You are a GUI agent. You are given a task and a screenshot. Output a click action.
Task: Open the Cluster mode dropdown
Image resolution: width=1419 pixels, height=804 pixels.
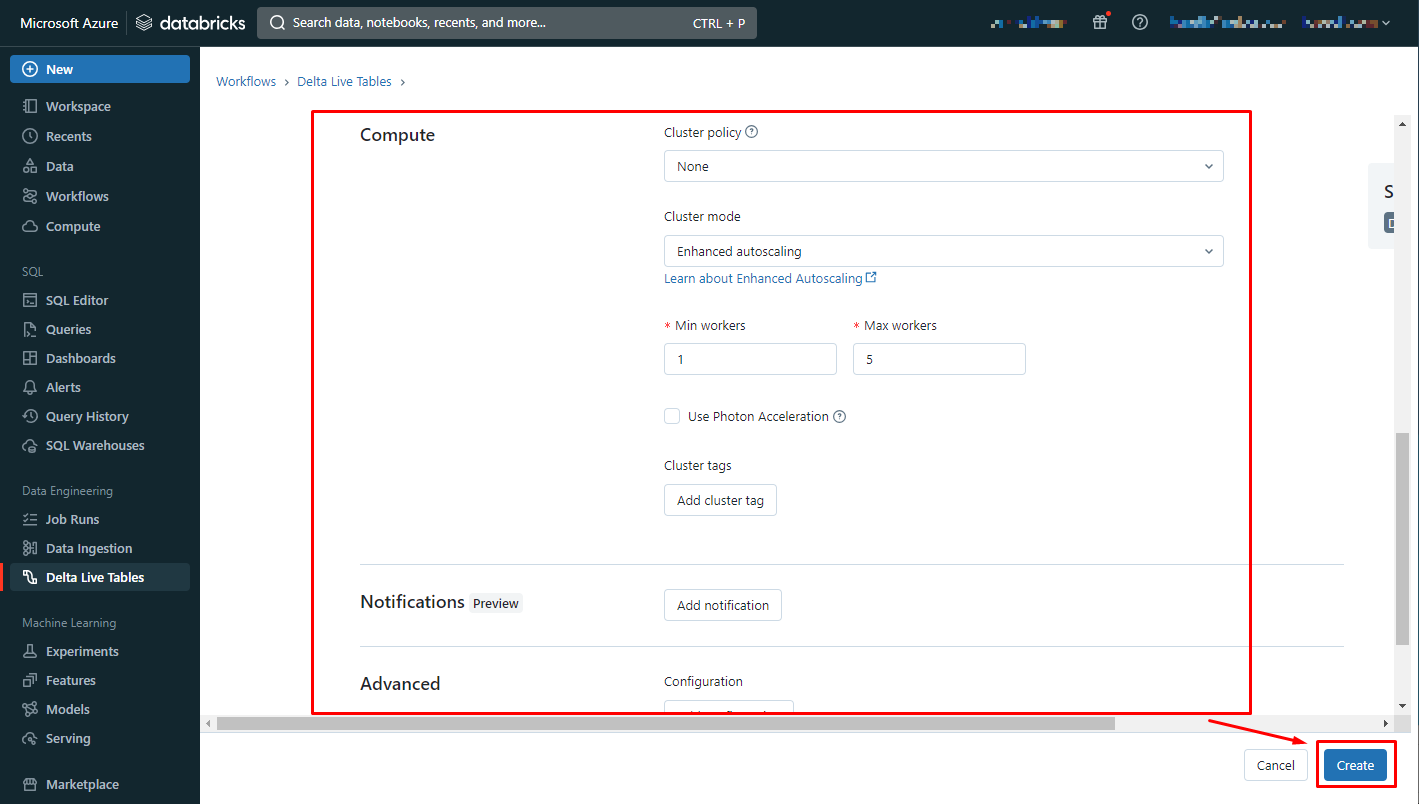(943, 251)
